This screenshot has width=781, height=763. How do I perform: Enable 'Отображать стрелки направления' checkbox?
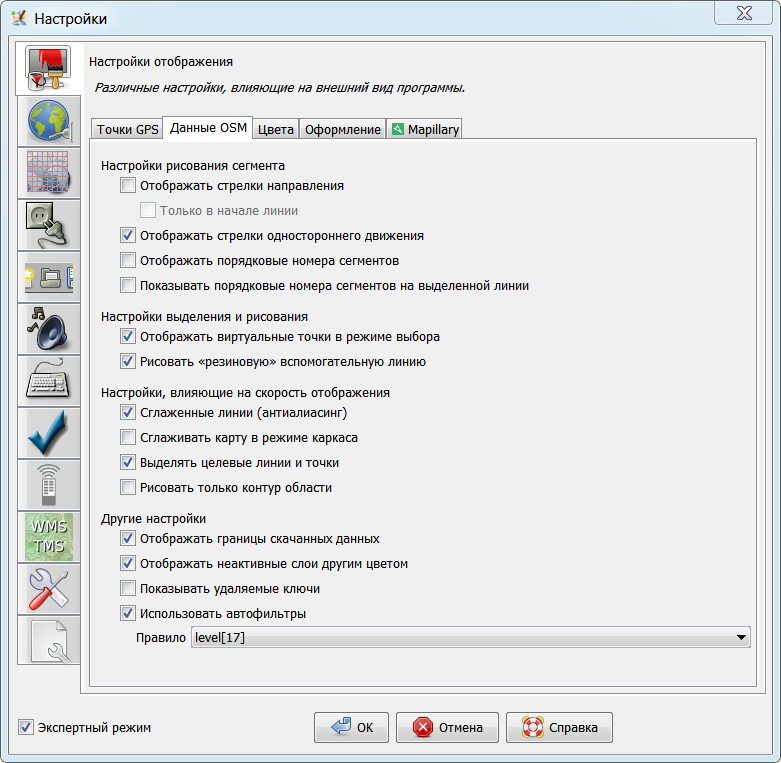point(127,185)
